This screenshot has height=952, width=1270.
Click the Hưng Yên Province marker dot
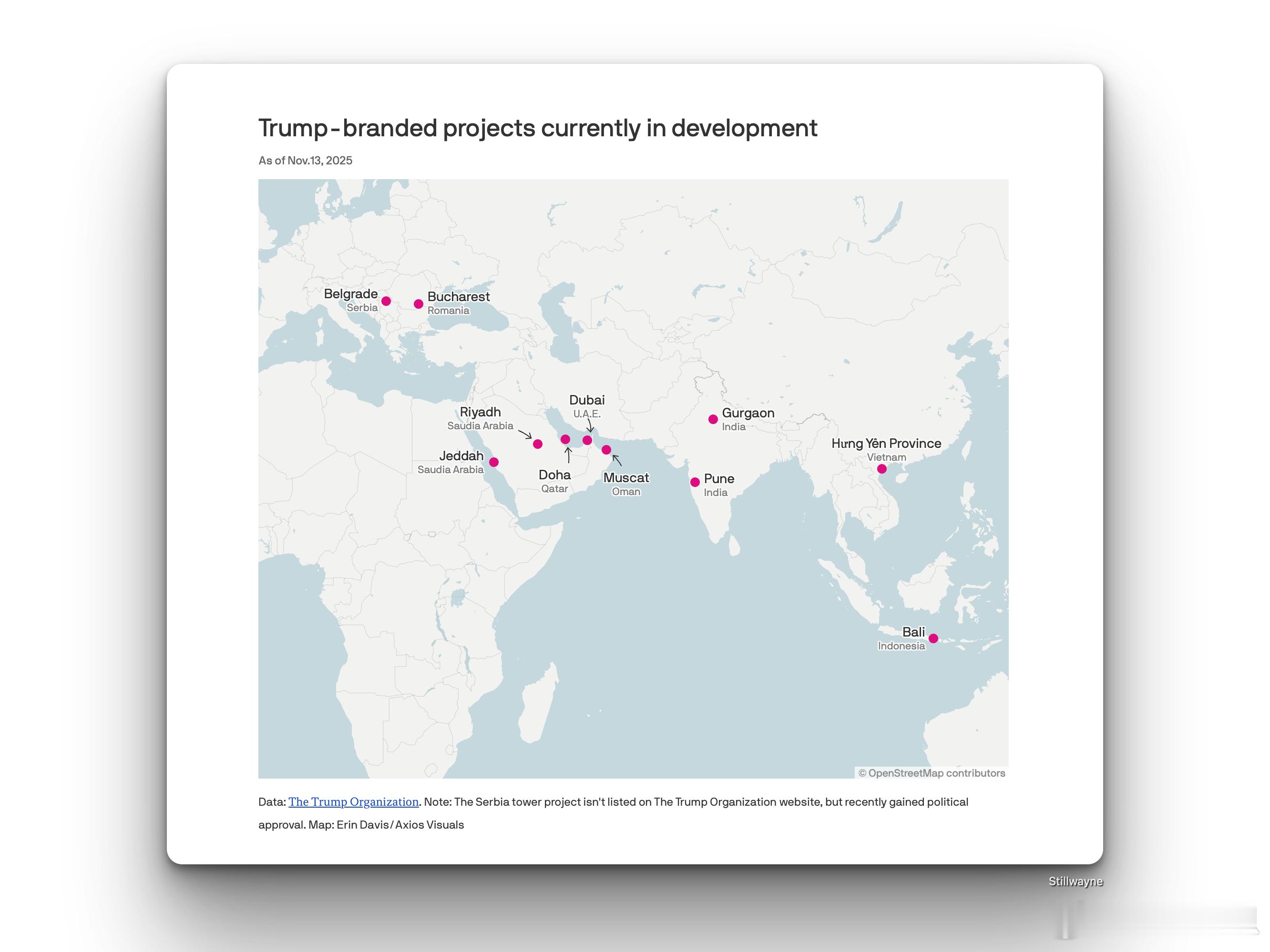tap(882, 469)
